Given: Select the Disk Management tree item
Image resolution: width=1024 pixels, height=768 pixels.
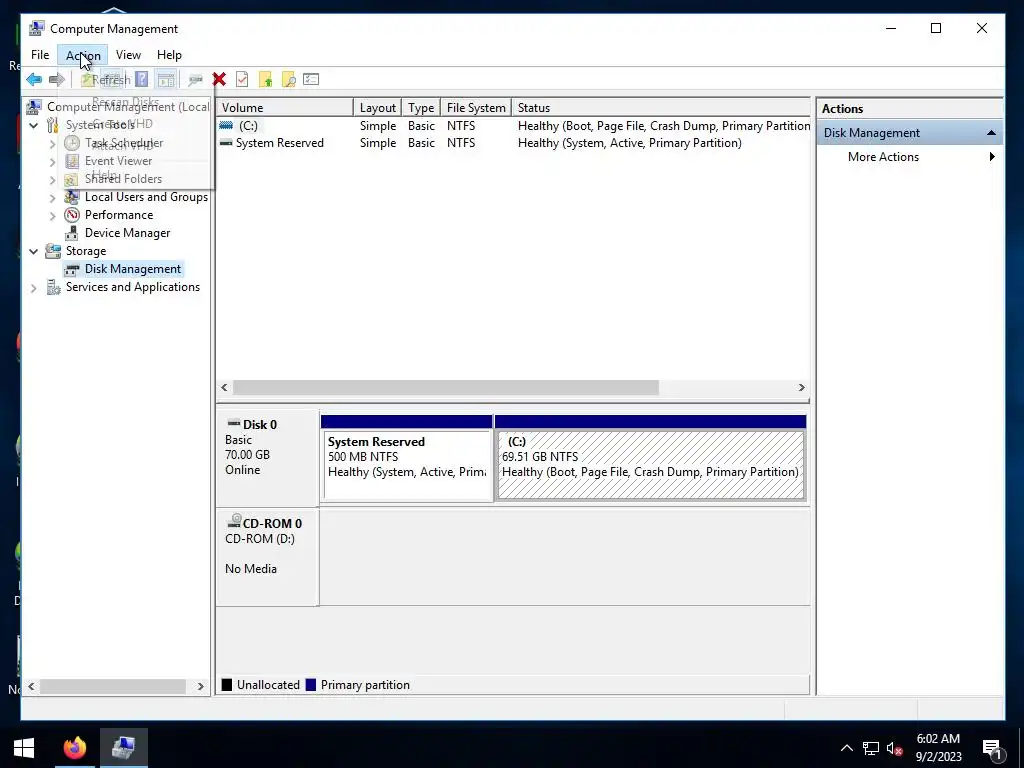Looking at the screenshot, I should tap(133, 269).
